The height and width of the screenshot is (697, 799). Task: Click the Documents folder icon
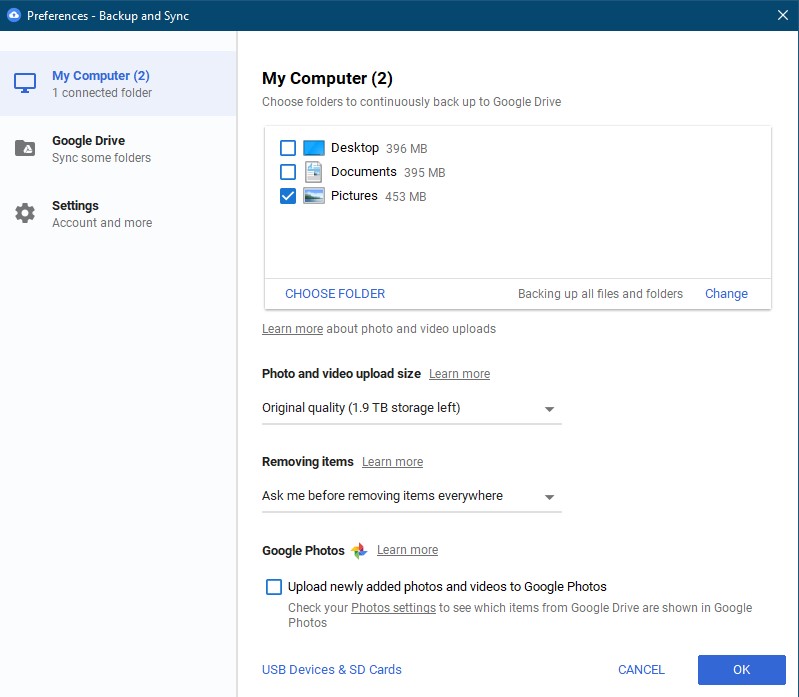[x=313, y=172]
